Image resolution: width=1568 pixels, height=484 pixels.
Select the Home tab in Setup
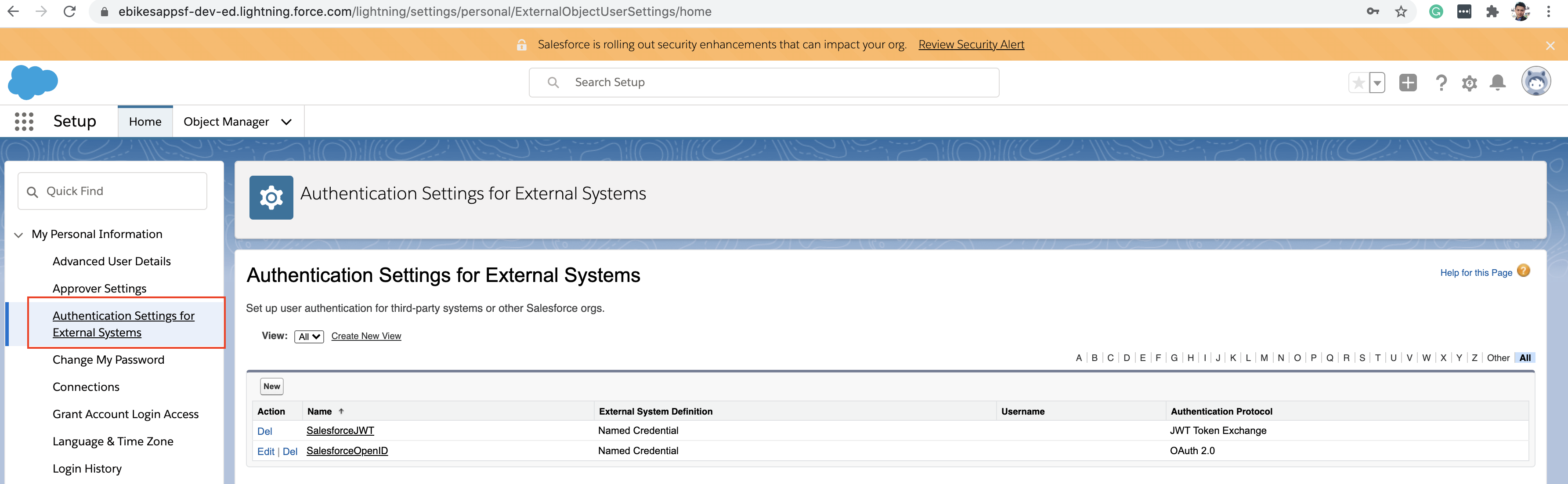145,121
